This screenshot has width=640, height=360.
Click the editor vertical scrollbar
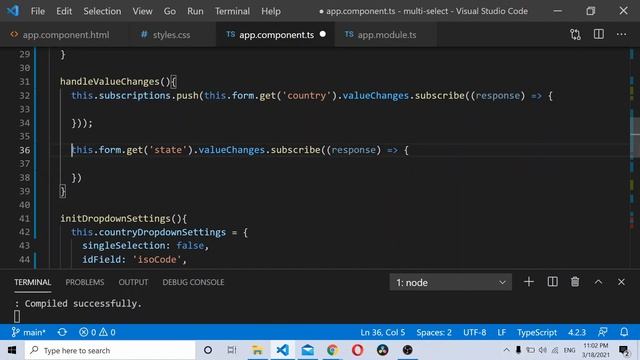pyautogui.click(x=635, y=137)
